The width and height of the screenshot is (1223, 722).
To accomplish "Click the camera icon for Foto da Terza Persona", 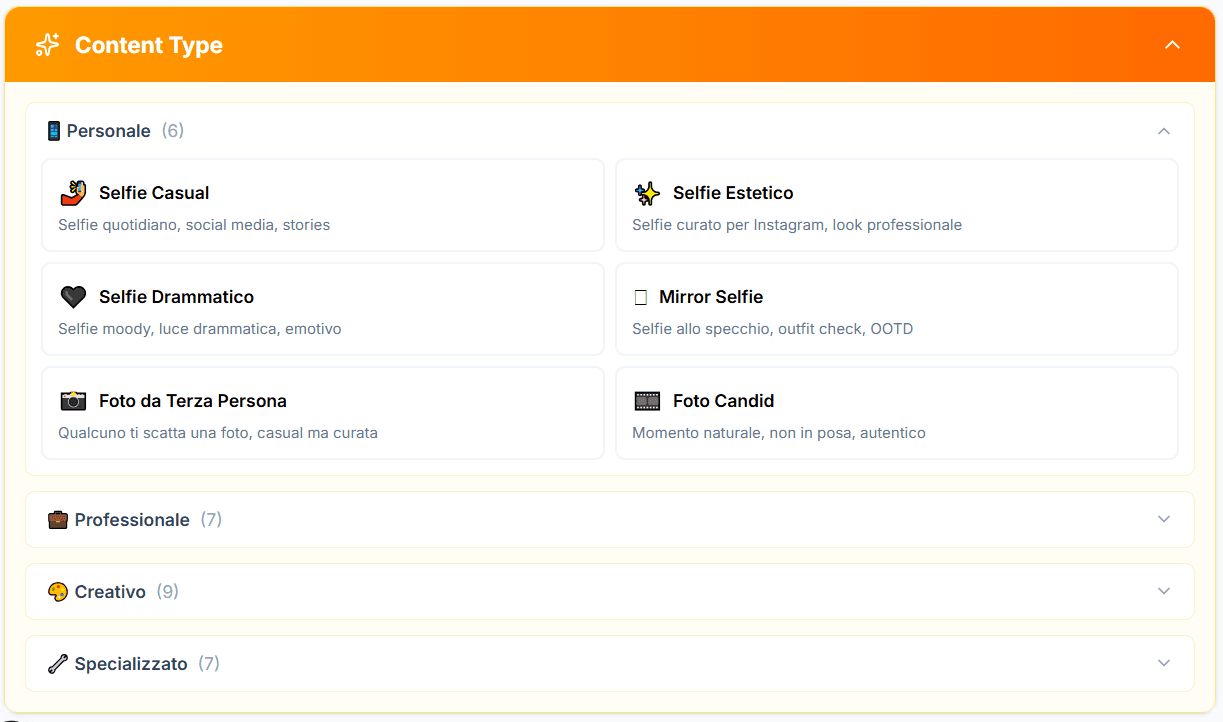I will click(73, 401).
